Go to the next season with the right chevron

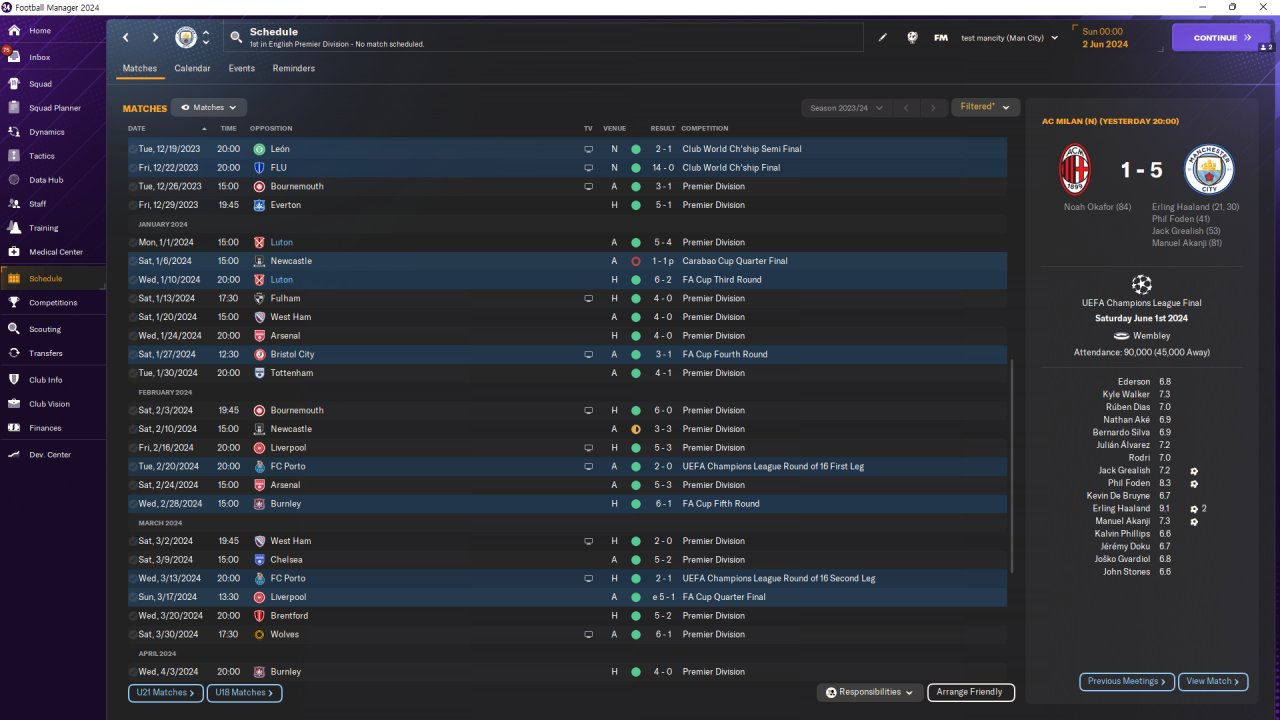pos(932,107)
